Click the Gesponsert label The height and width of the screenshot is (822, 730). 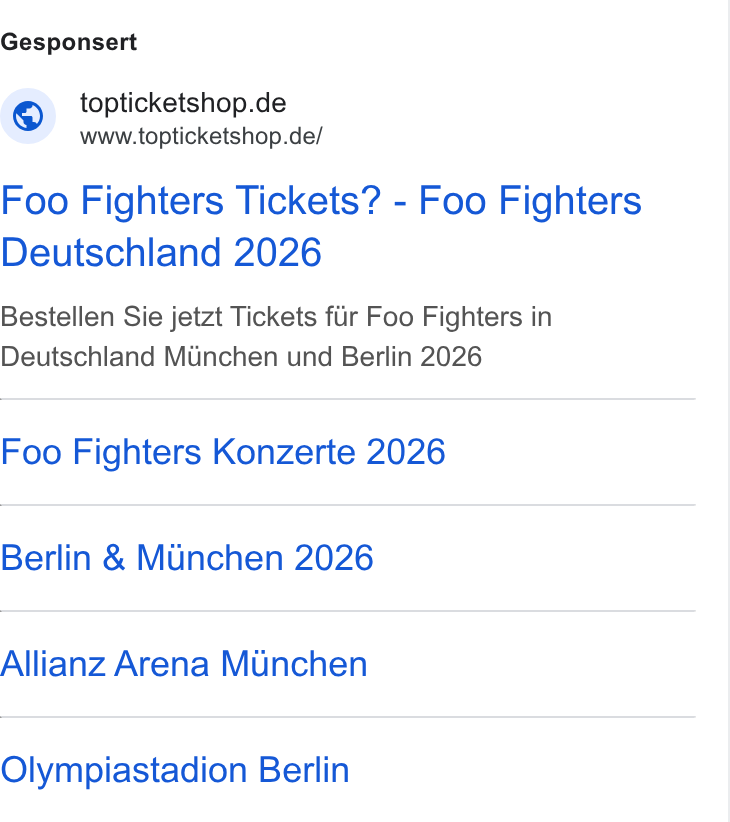[69, 42]
